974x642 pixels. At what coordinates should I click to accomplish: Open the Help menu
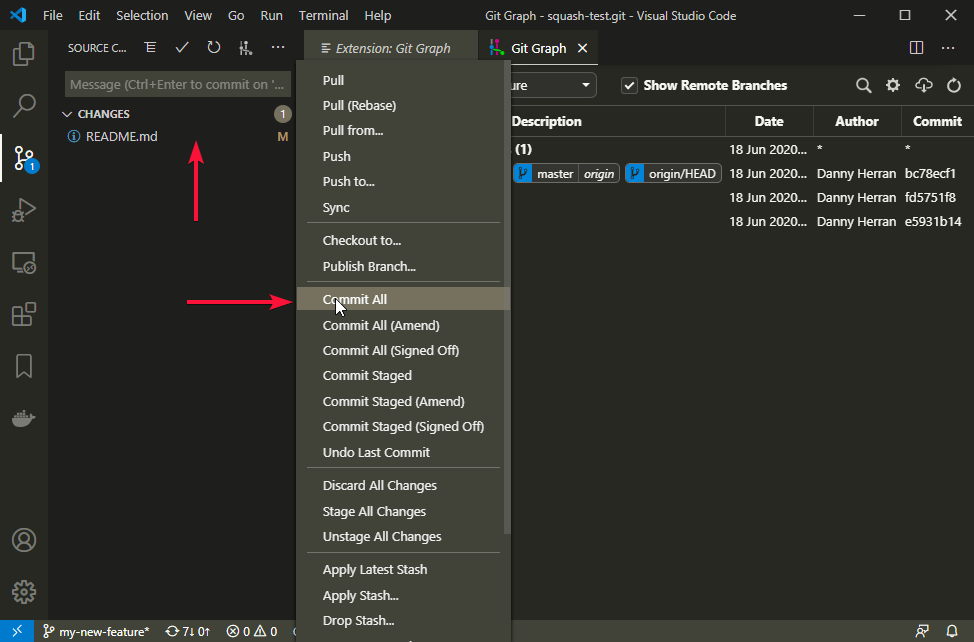click(378, 16)
